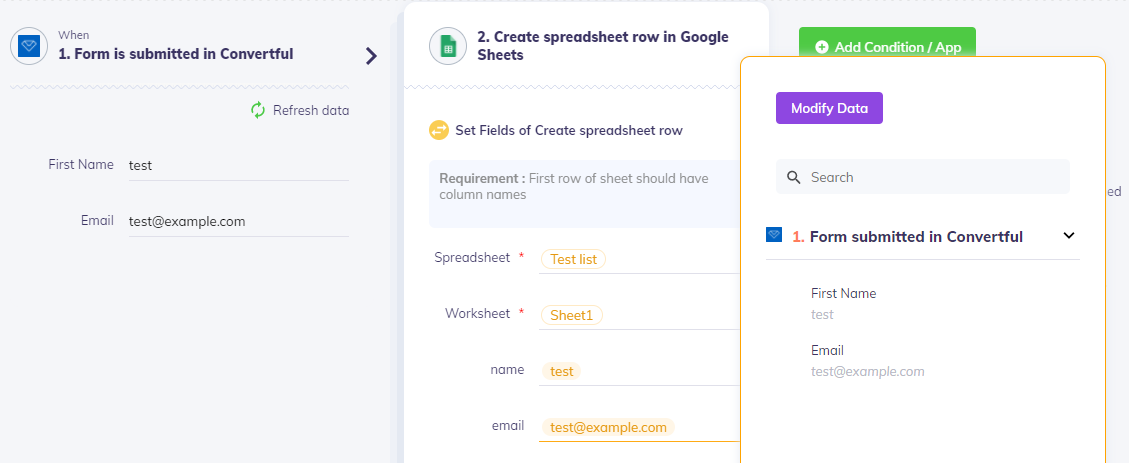This screenshot has width=1129, height=463.
Task: Click the plus icon on Add Condition / App
Action: click(822, 47)
